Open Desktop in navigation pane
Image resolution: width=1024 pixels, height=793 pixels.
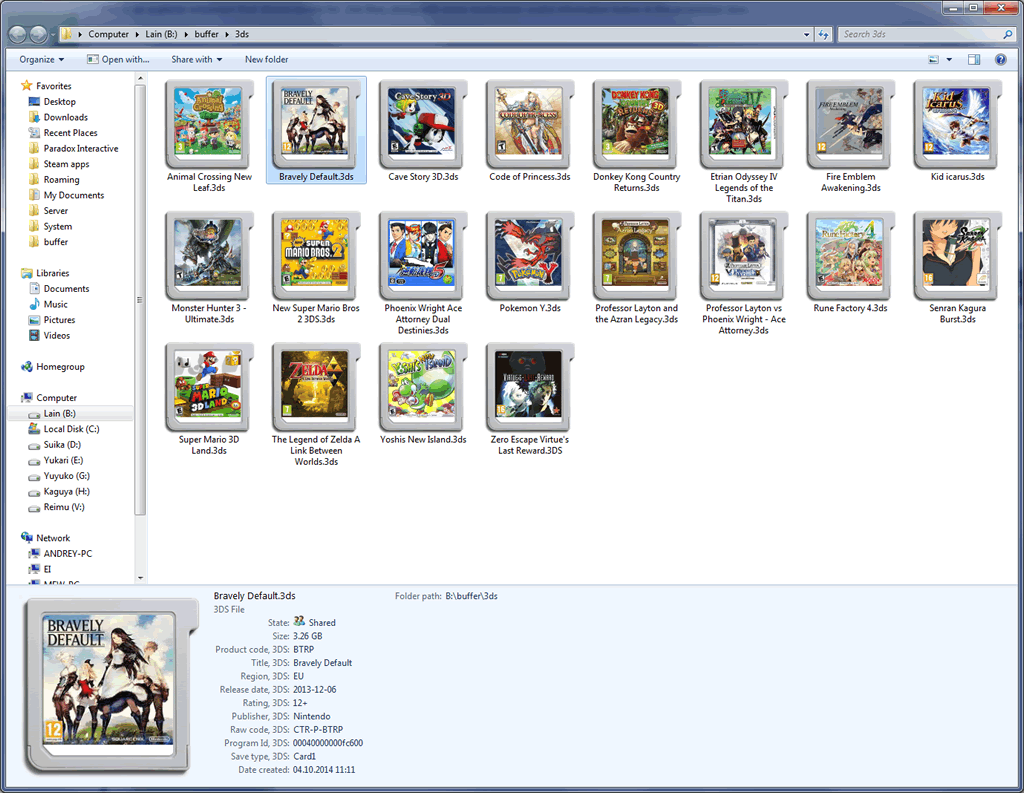[x=59, y=102]
